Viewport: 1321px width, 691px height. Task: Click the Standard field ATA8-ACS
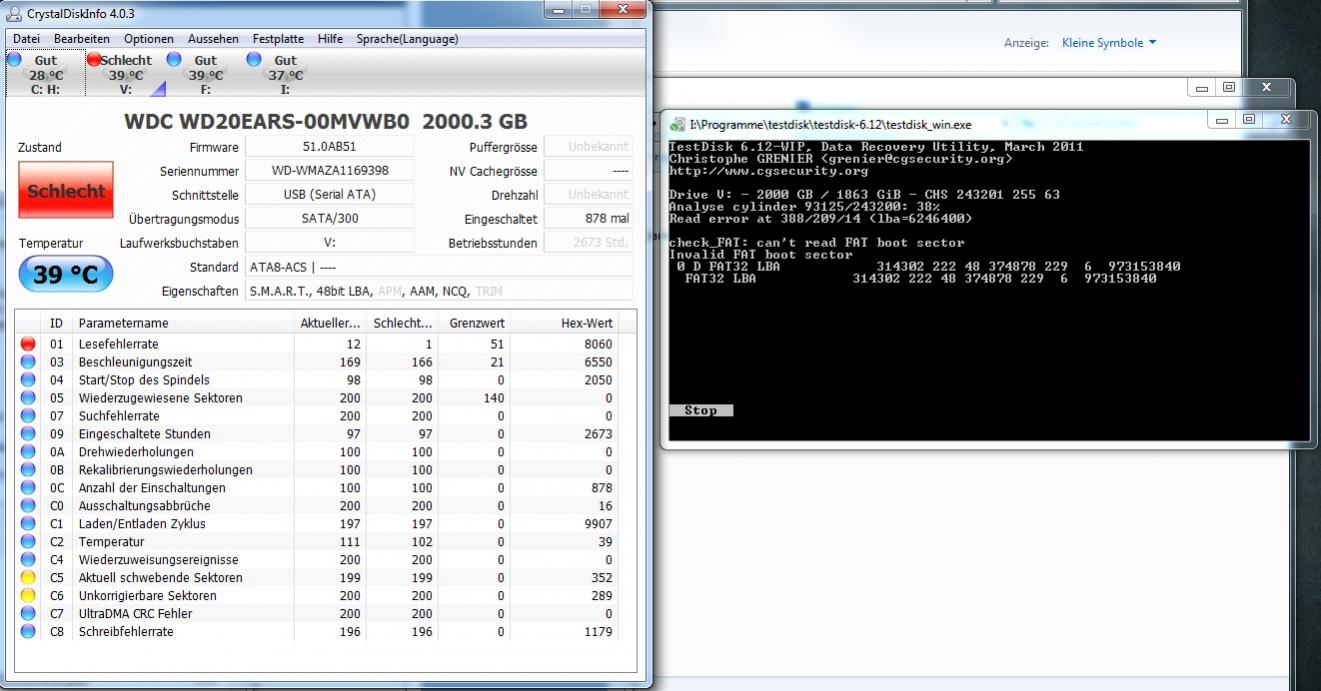coord(439,267)
